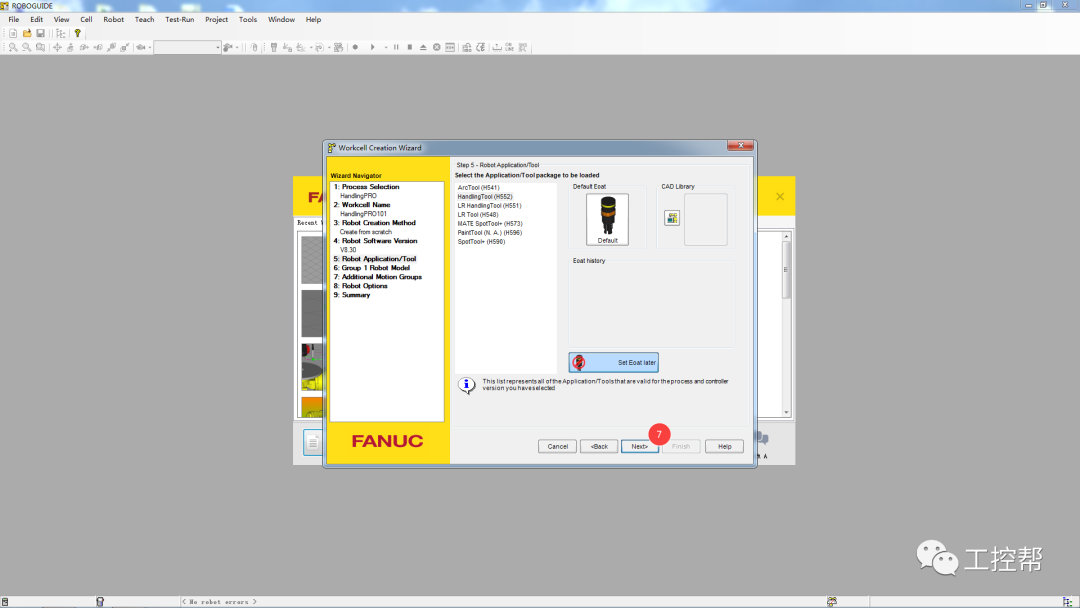The width and height of the screenshot is (1080, 608).
Task: Click the cell tree structure toolbar icon
Action: click(61, 33)
